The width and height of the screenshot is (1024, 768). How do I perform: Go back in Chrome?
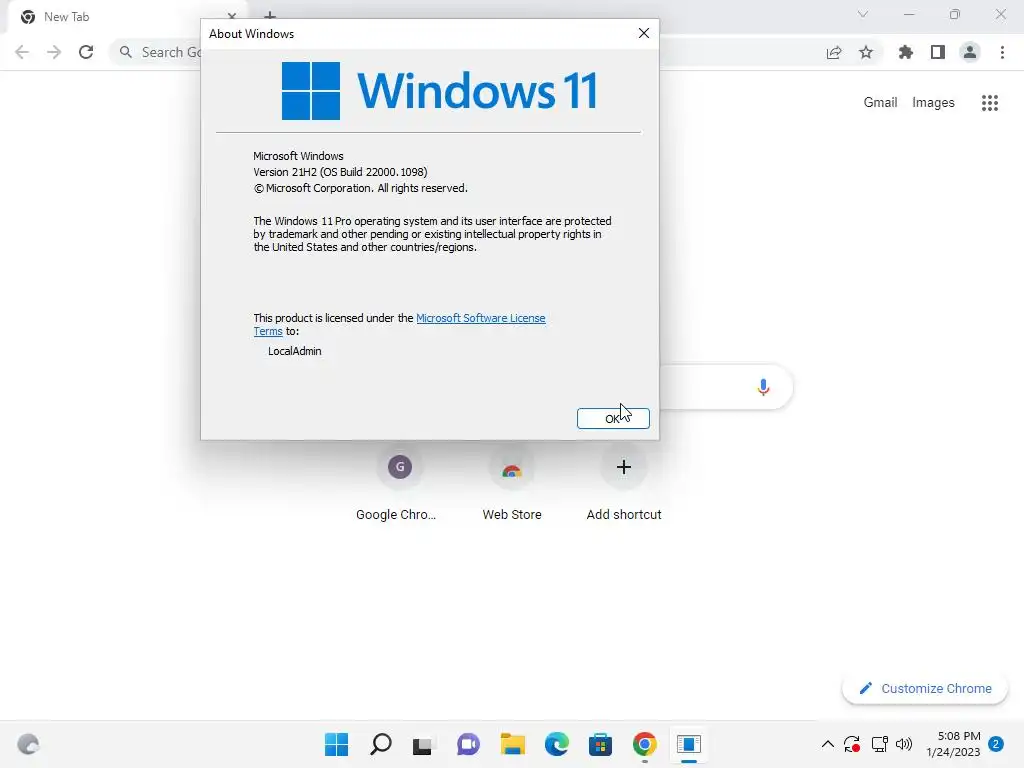click(22, 52)
